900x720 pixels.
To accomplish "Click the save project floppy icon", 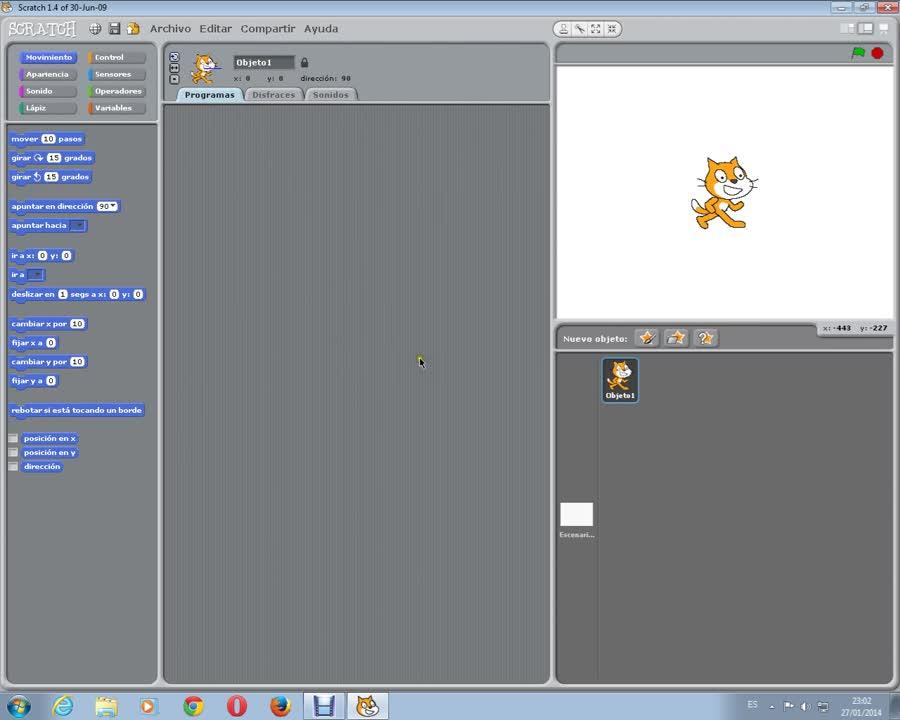I will 114,29.
